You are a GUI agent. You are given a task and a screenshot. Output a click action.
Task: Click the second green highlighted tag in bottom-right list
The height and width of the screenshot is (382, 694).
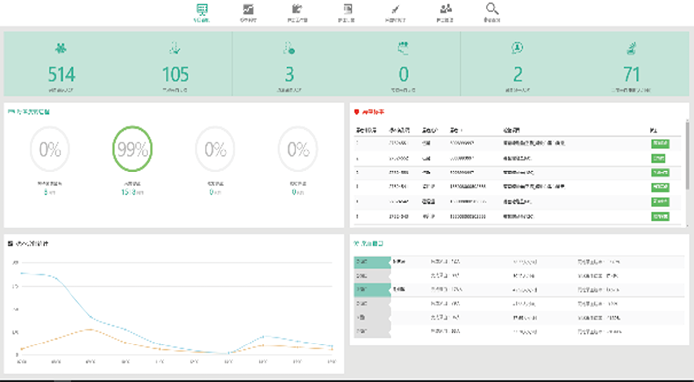372,290
